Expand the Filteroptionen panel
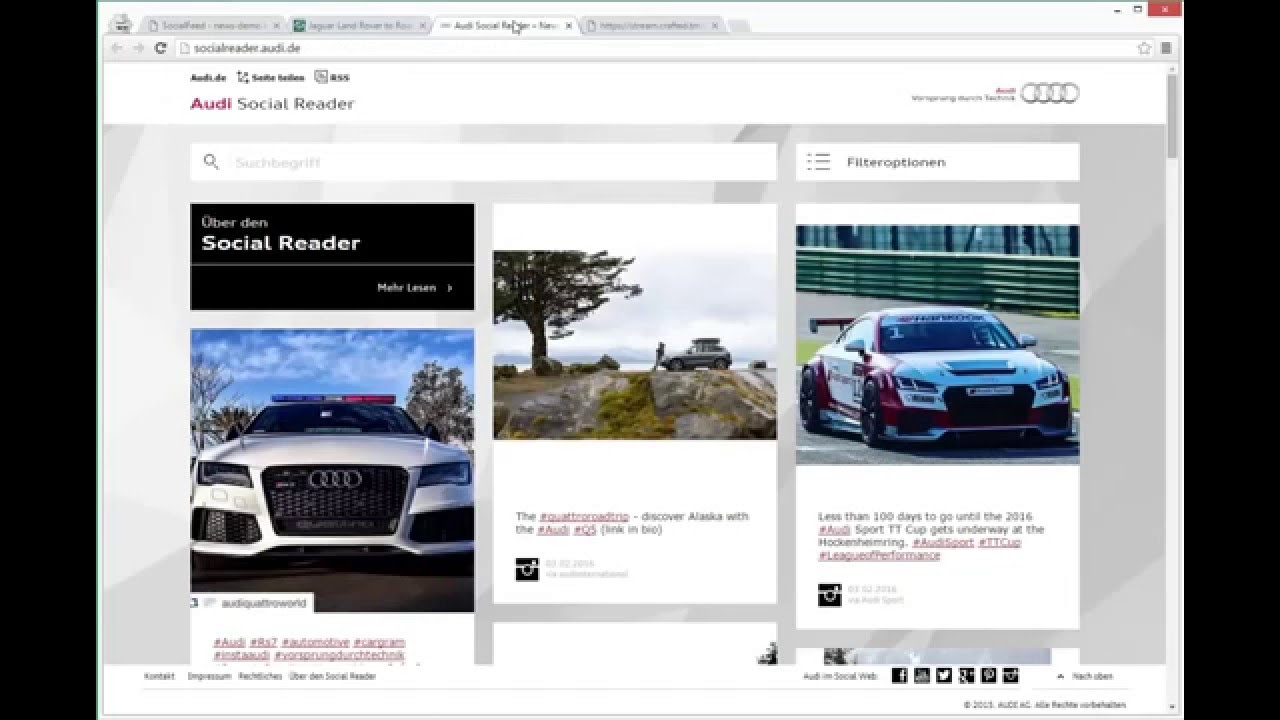Viewport: 1280px width, 720px height. (x=937, y=162)
